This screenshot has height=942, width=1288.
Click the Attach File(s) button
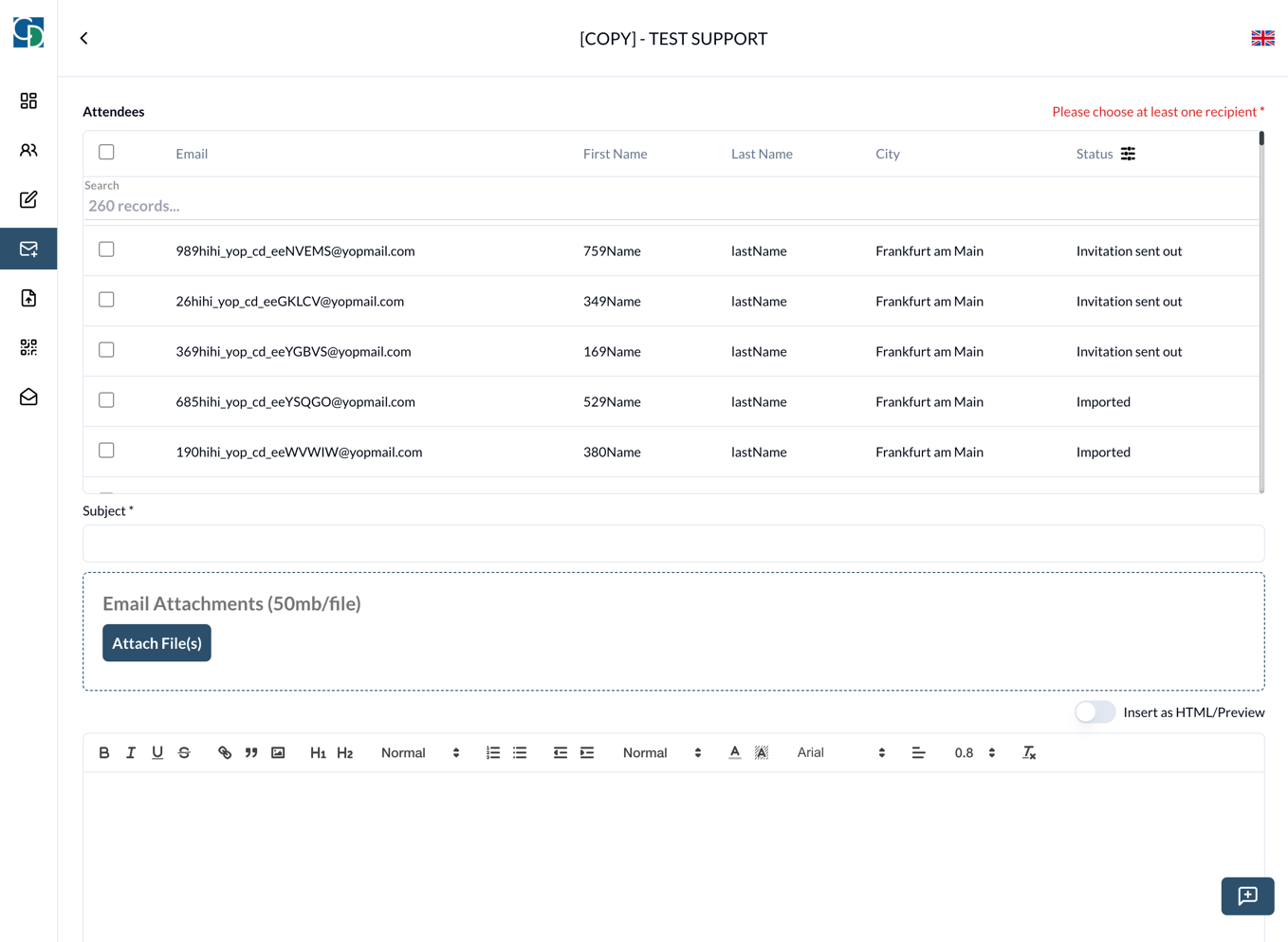click(156, 643)
